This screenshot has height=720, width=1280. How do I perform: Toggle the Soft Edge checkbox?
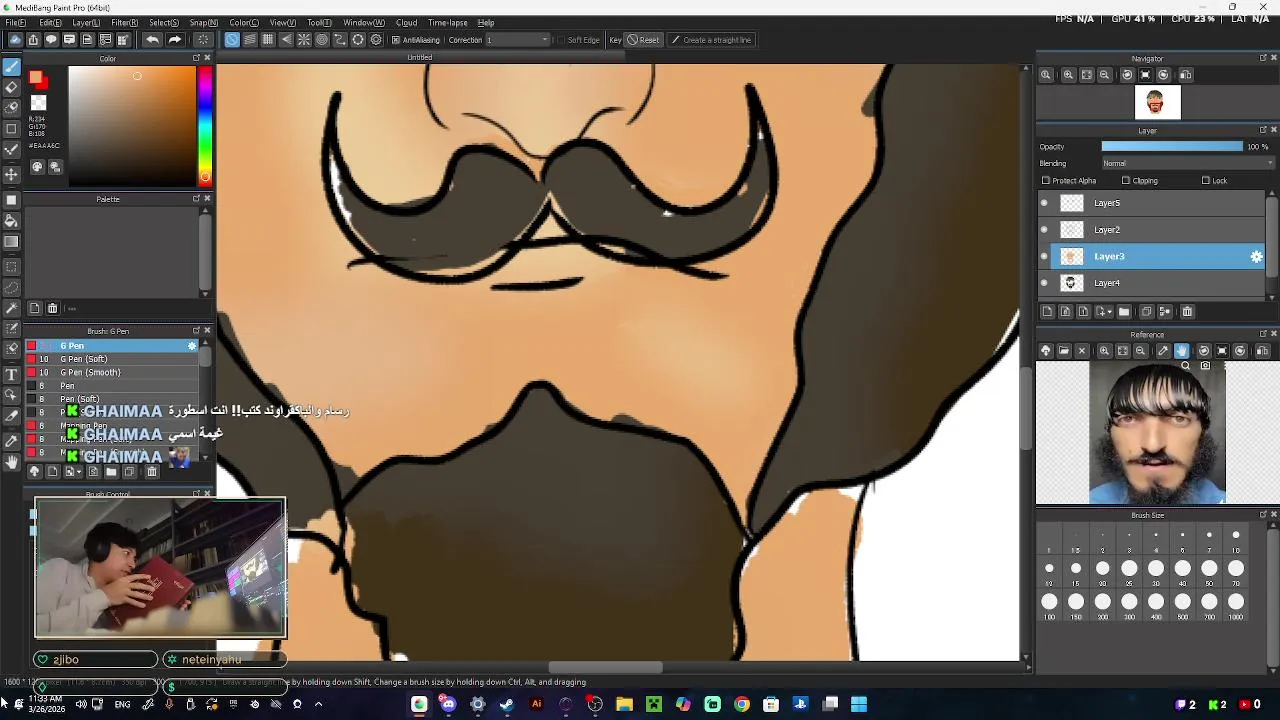[x=559, y=40]
